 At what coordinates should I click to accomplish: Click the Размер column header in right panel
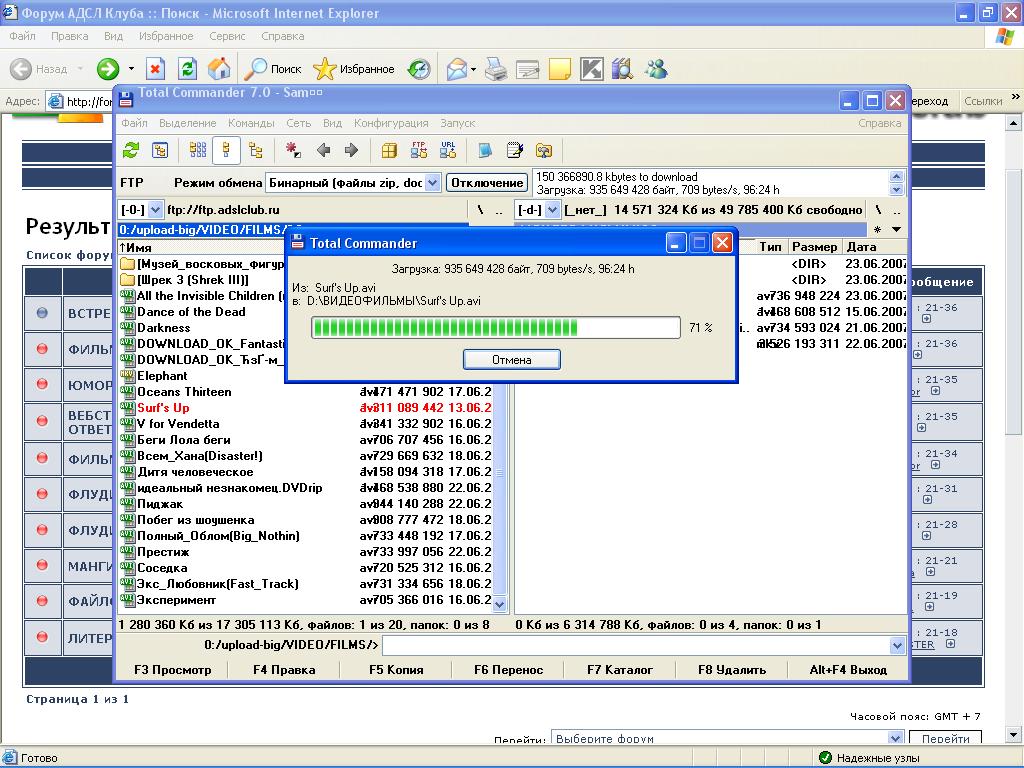pyautogui.click(x=814, y=247)
